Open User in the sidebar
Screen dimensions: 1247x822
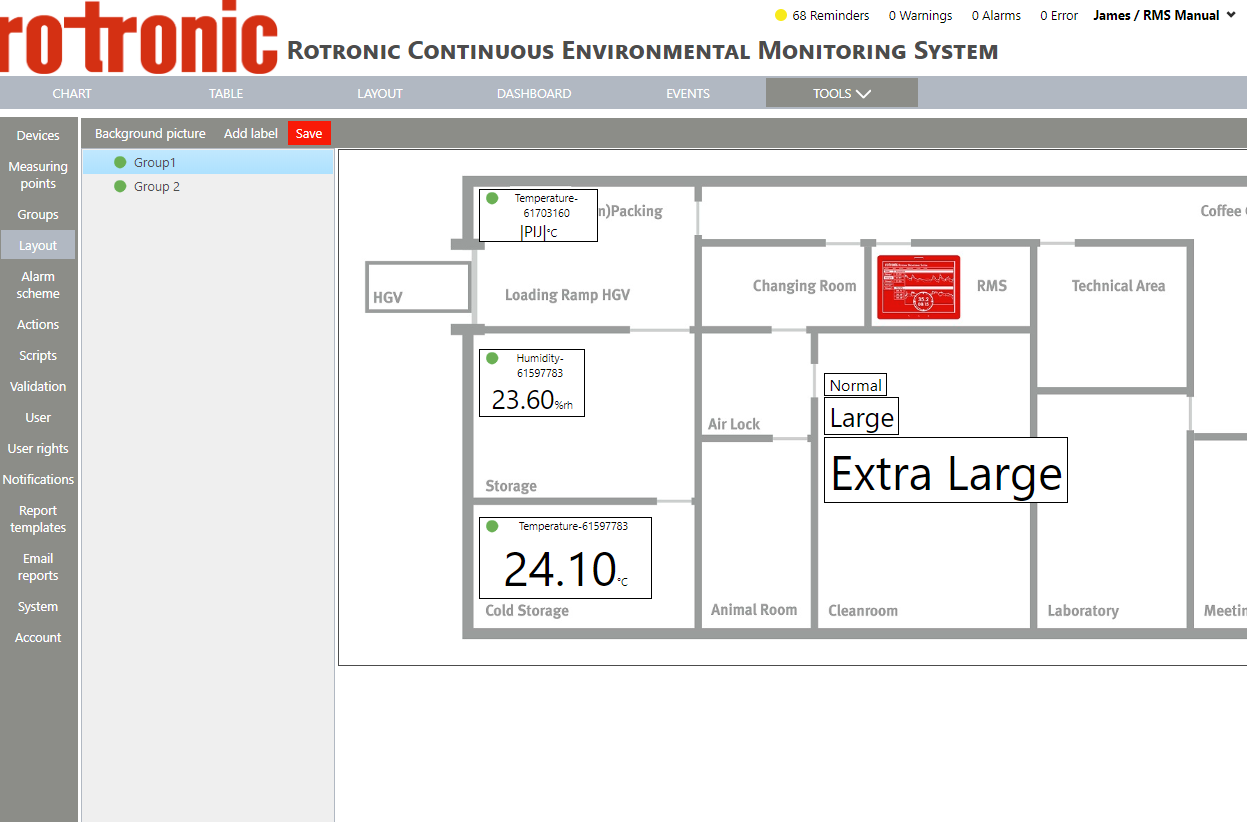coord(38,417)
